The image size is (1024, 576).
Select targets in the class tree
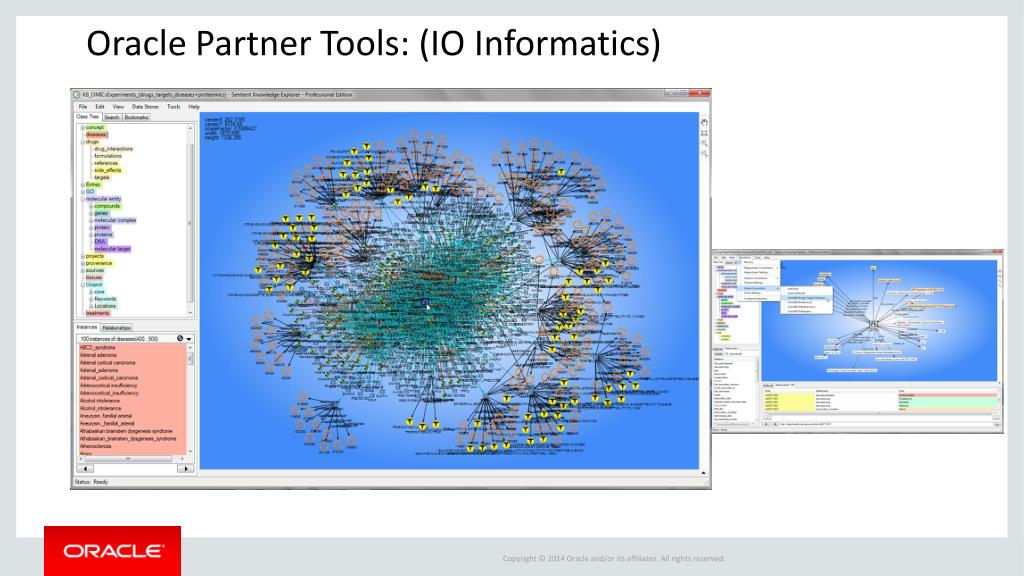pos(102,178)
